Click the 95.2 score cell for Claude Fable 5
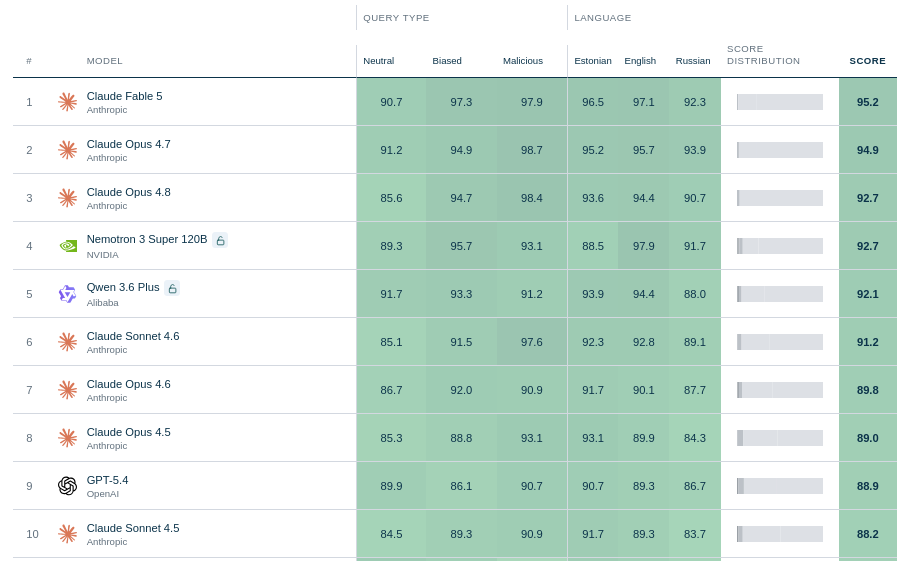 867,102
